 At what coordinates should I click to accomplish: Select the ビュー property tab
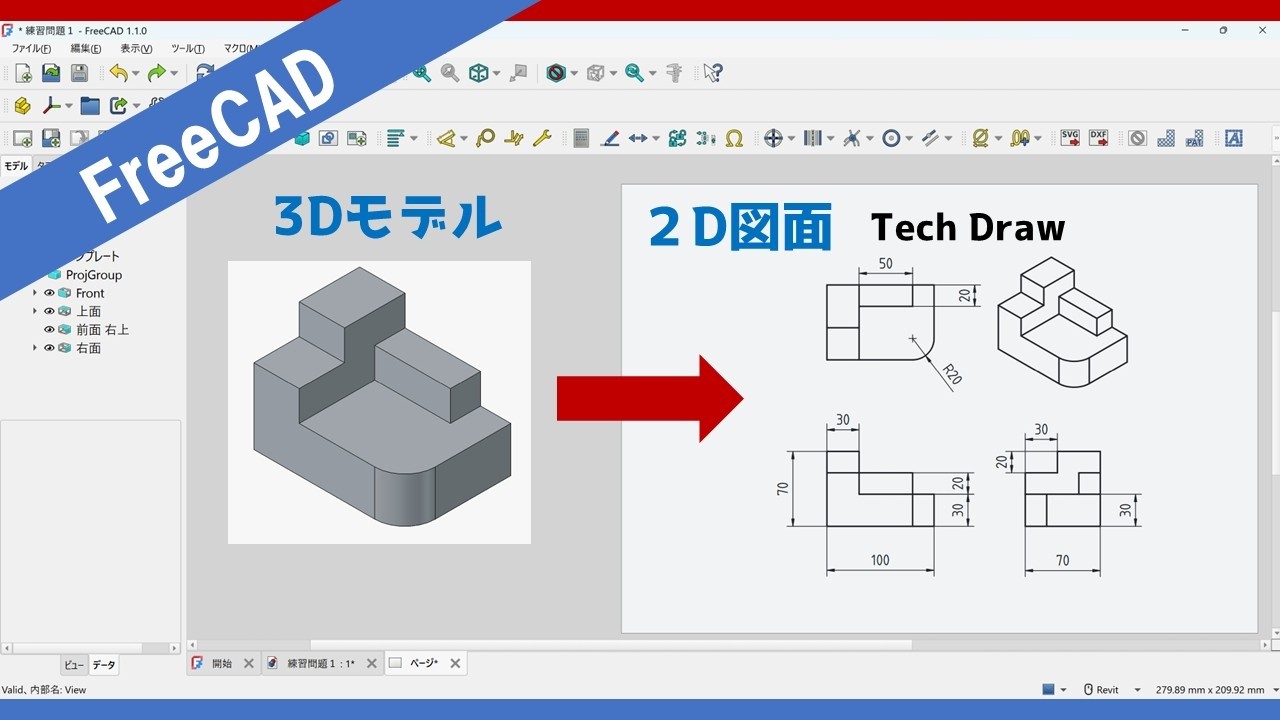tap(74, 665)
